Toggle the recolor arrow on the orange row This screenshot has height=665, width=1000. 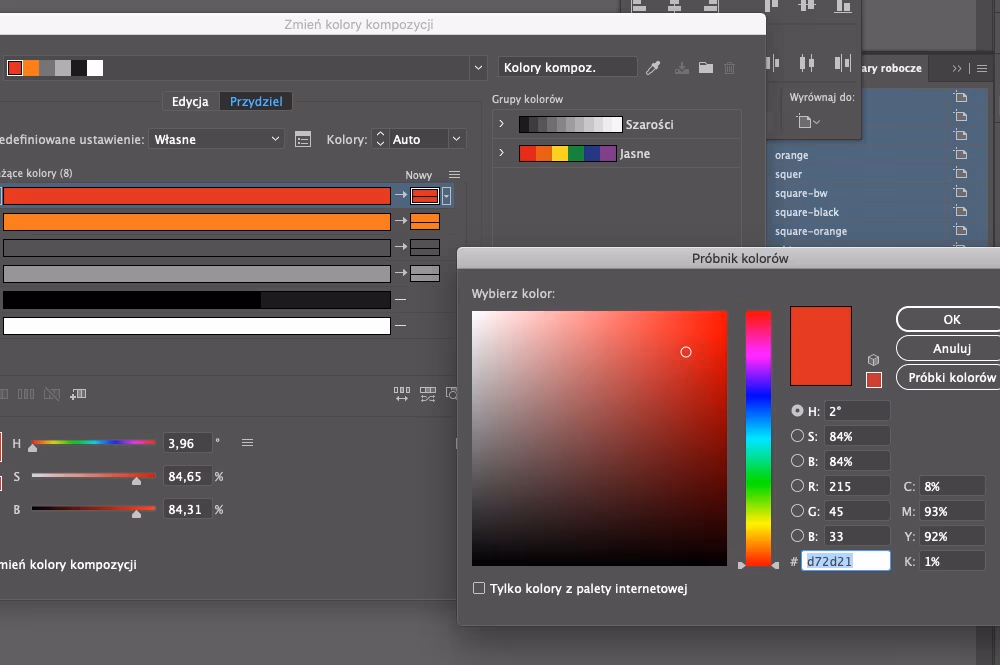pyautogui.click(x=401, y=221)
